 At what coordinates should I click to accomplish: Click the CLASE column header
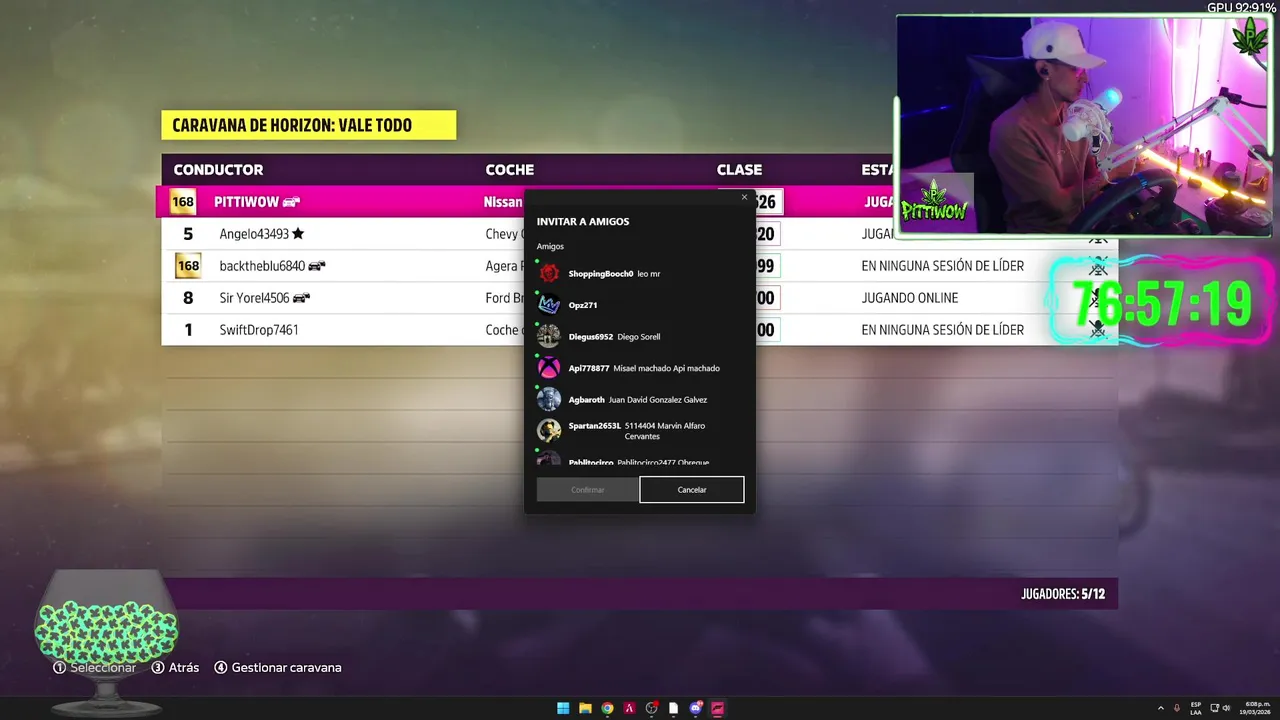pos(739,170)
